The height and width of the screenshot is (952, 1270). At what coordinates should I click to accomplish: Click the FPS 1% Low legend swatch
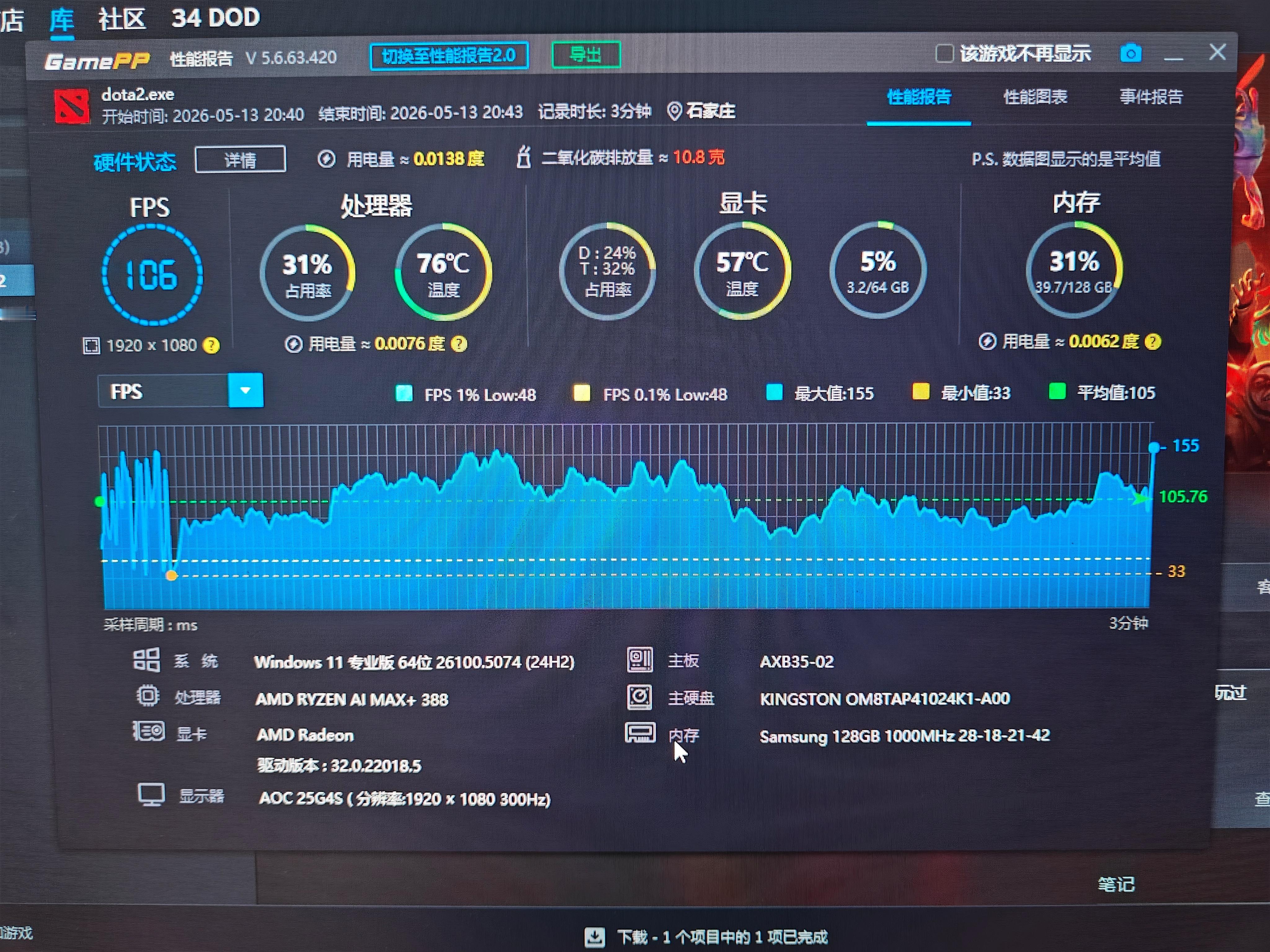(404, 394)
